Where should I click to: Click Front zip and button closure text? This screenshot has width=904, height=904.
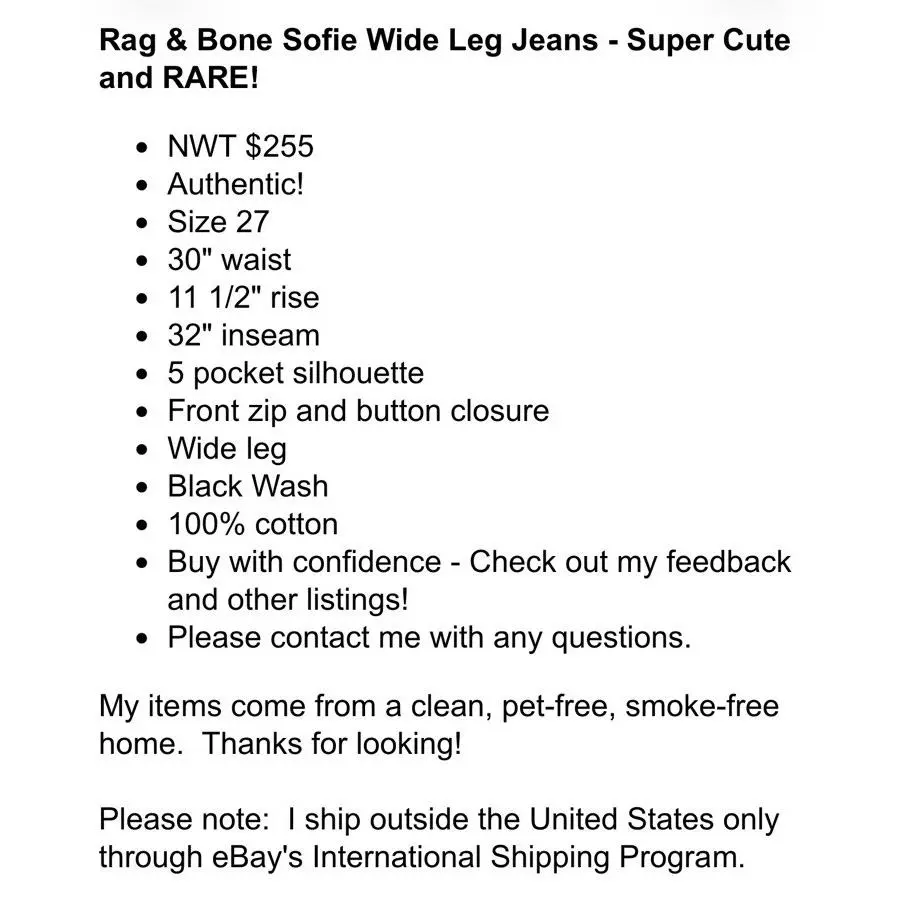pyautogui.click(x=358, y=411)
